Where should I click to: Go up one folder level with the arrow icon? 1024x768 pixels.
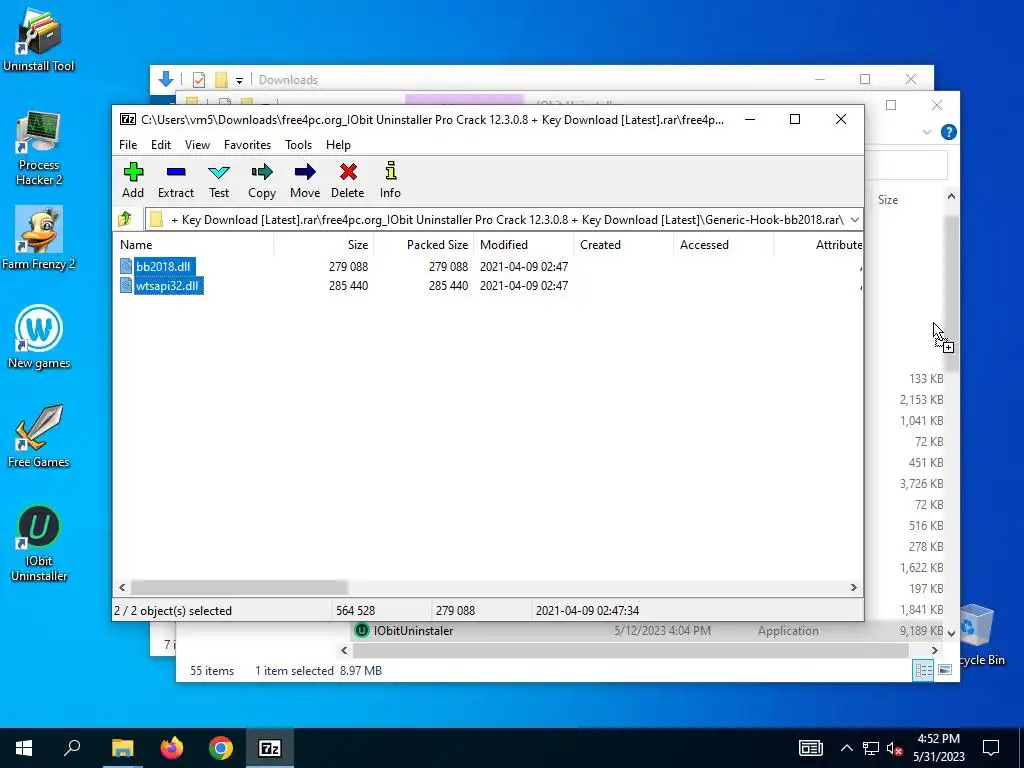[x=125, y=219]
